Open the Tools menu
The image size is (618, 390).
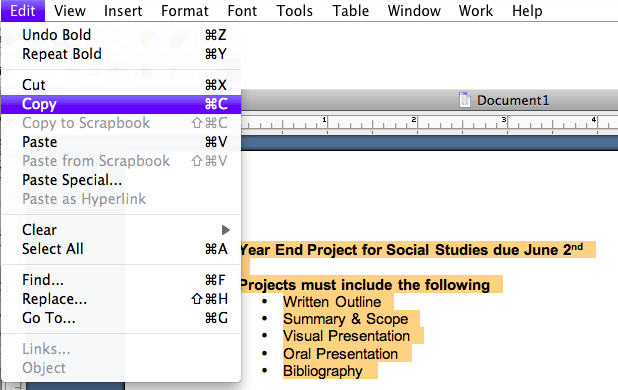pos(294,11)
